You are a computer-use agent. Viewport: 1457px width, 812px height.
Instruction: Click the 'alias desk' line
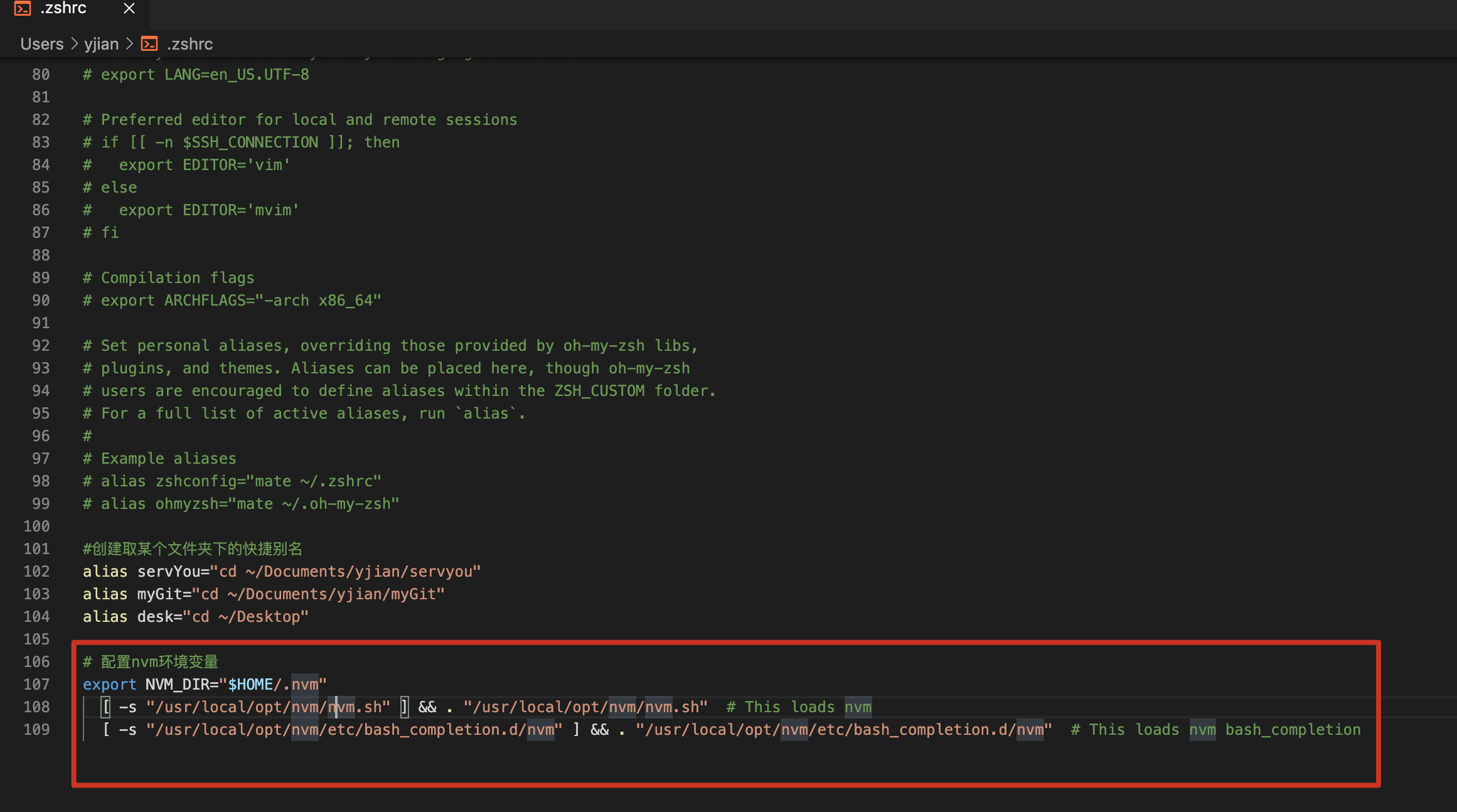pyautogui.click(x=196, y=617)
